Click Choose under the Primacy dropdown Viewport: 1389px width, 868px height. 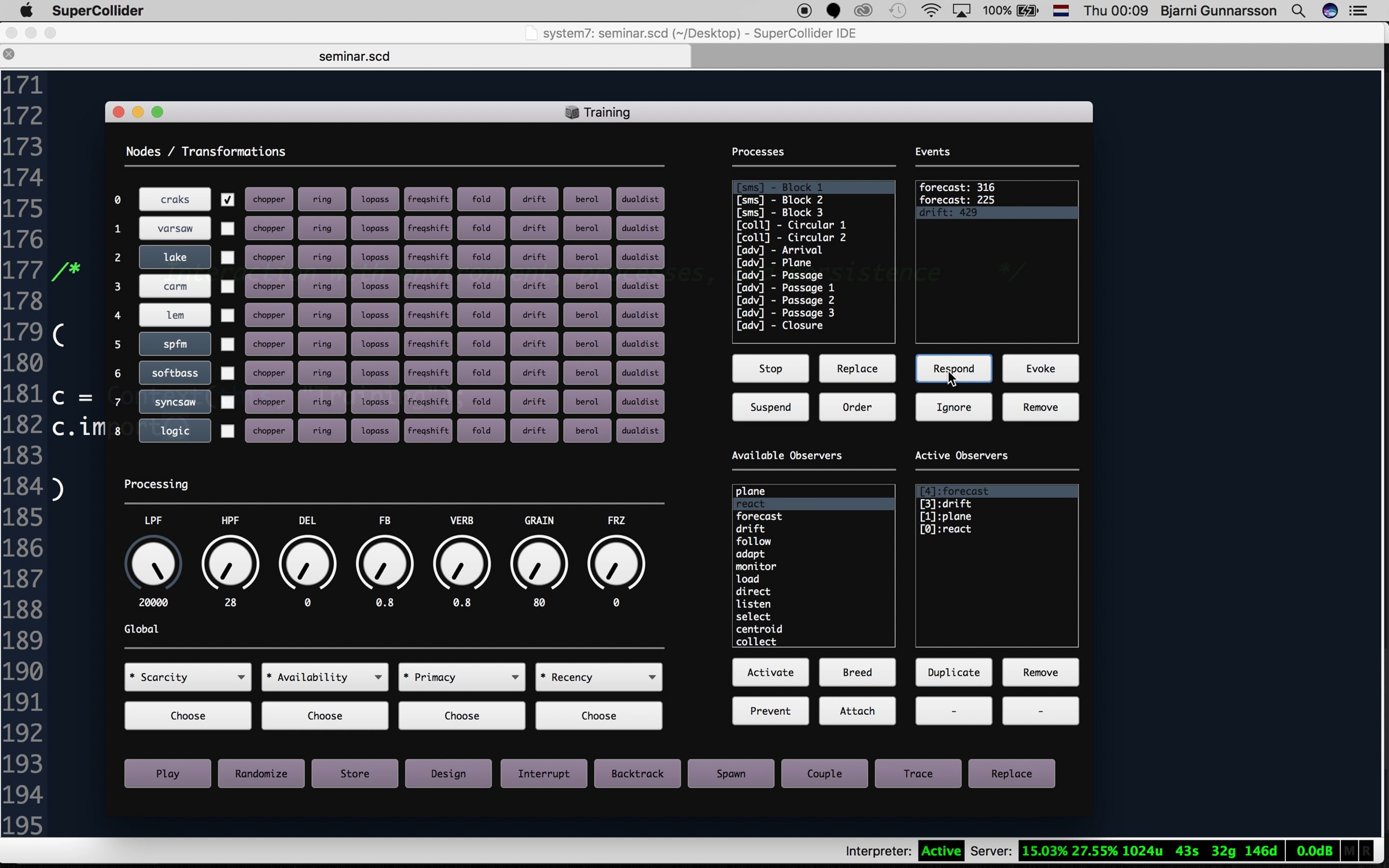(x=462, y=716)
